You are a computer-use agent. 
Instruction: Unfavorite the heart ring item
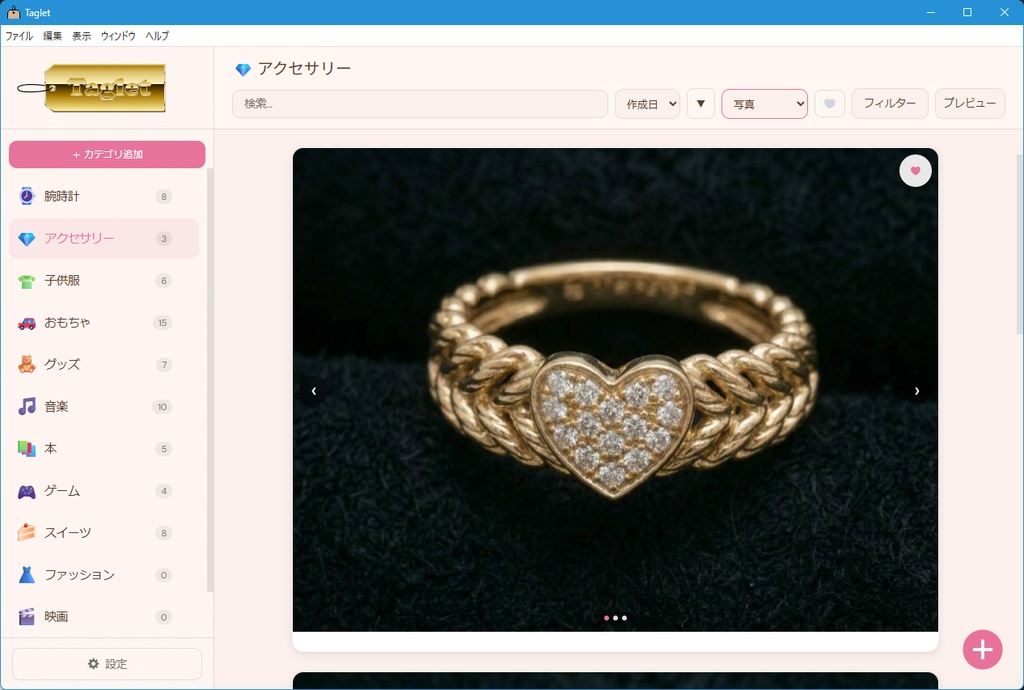point(915,170)
